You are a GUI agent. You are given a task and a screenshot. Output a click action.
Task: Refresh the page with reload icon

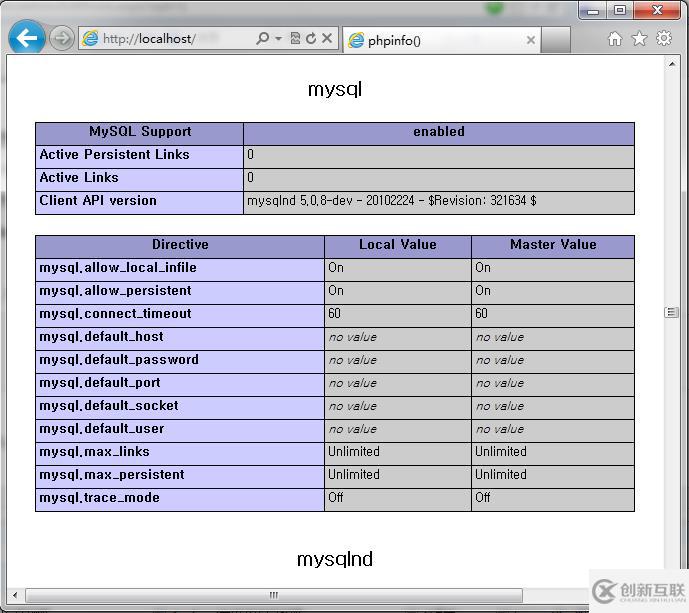[311, 39]
